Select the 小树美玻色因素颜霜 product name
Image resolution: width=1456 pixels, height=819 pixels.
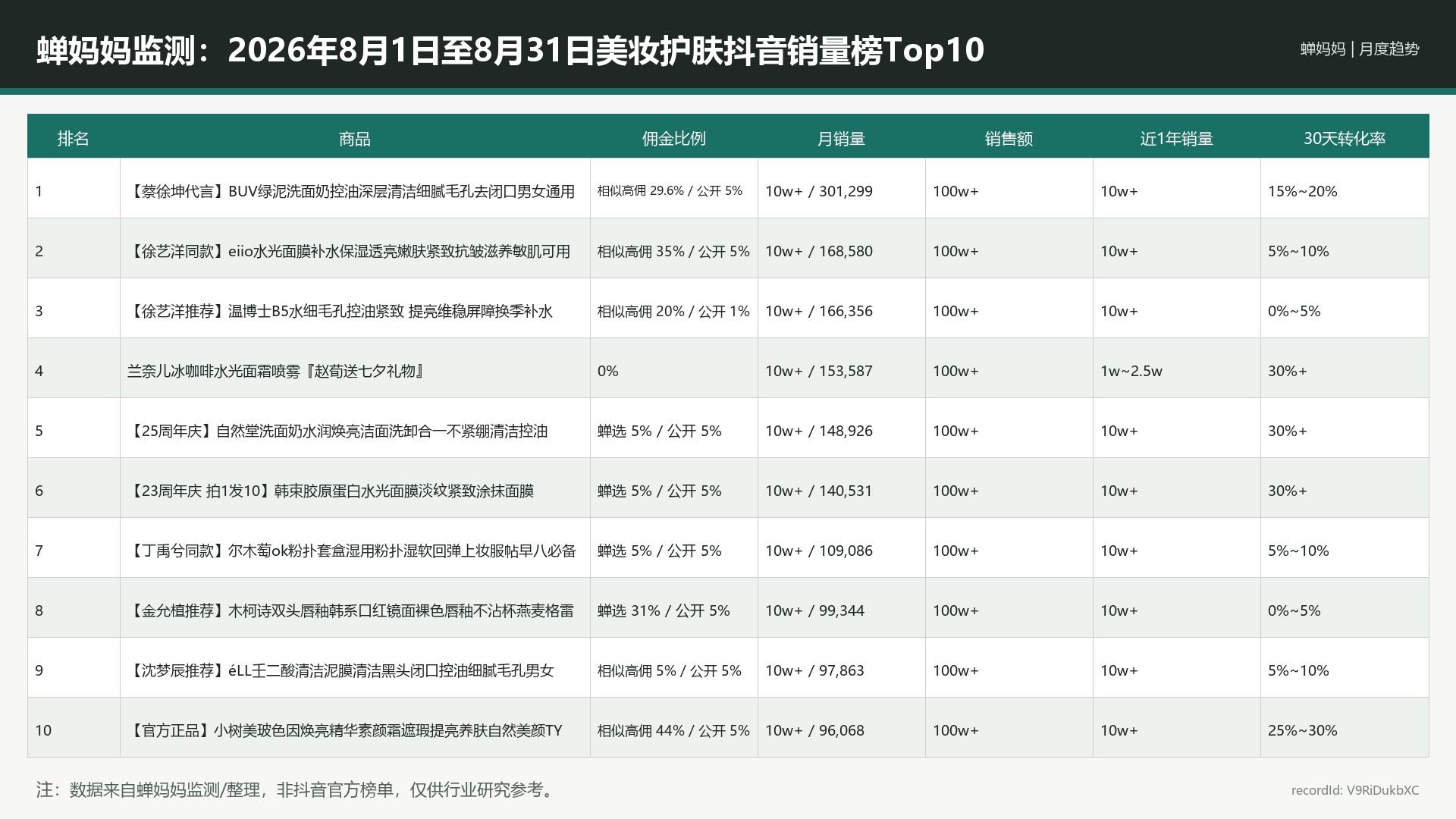pos(345,730)
